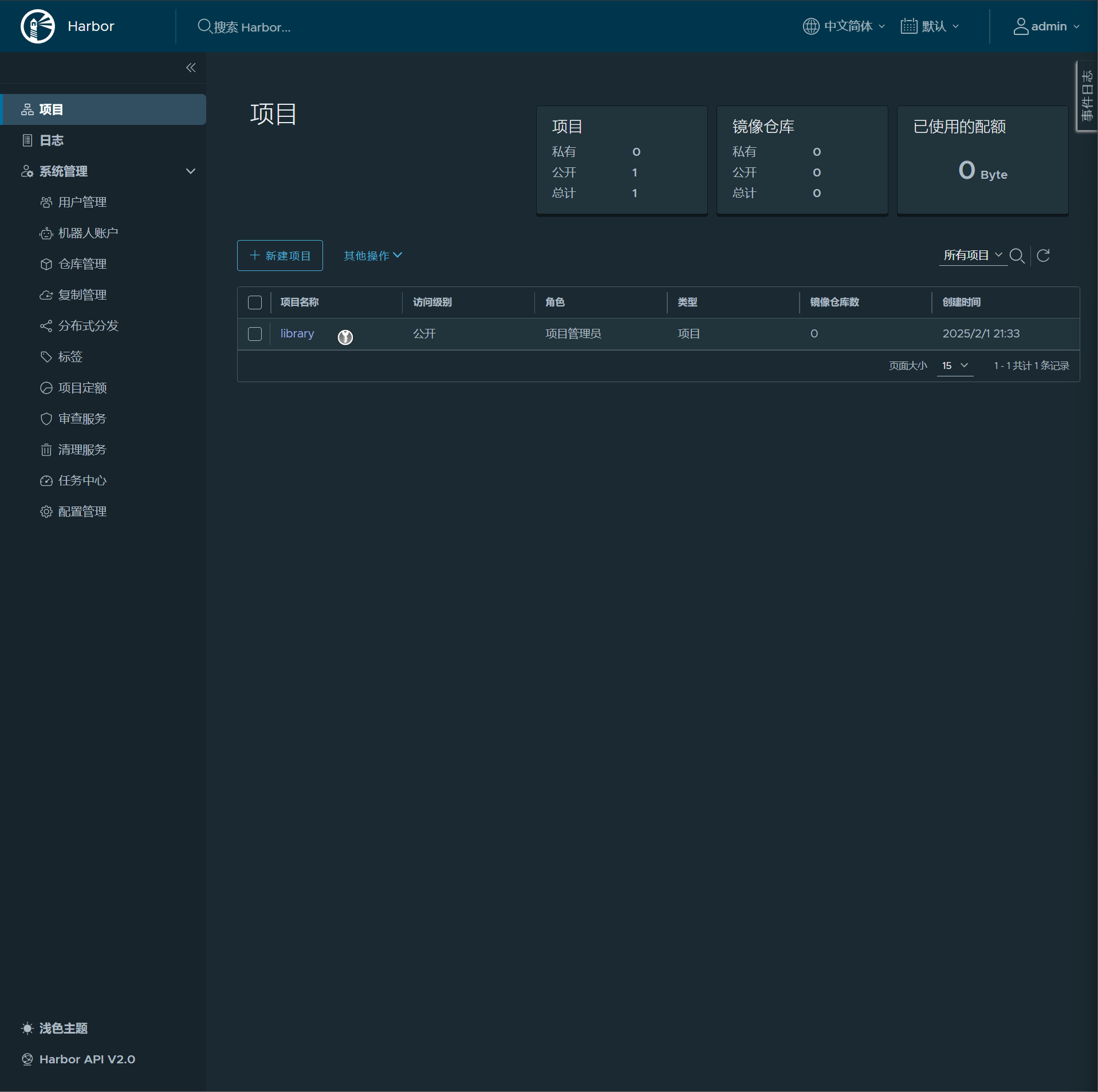1098x1092 pixels.
Task: Click 1 - 1 共计 1 条记录 text
Action: coord(1032,366)
